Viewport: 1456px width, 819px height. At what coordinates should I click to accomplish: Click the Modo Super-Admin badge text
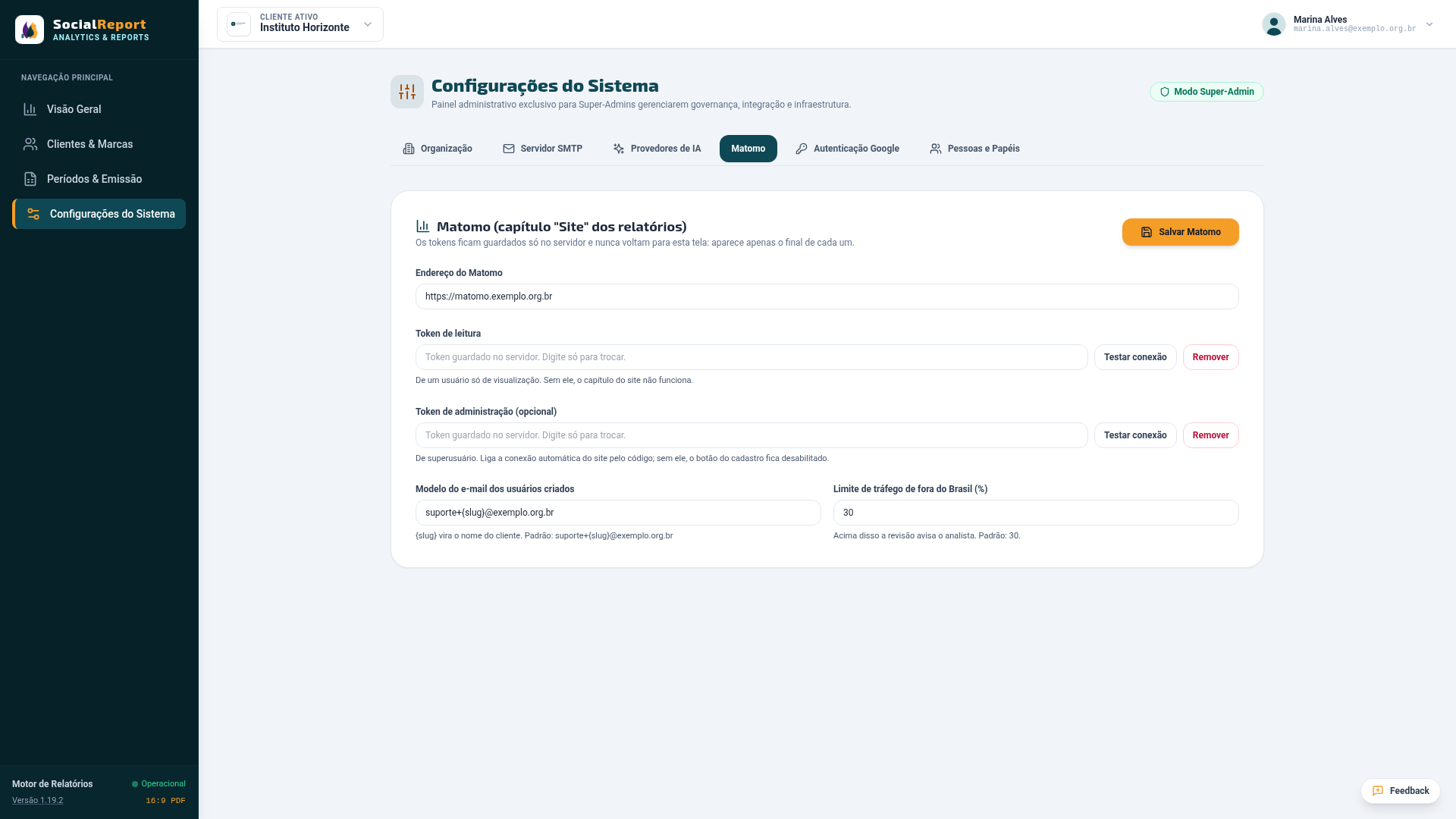tap(1213, 92)
